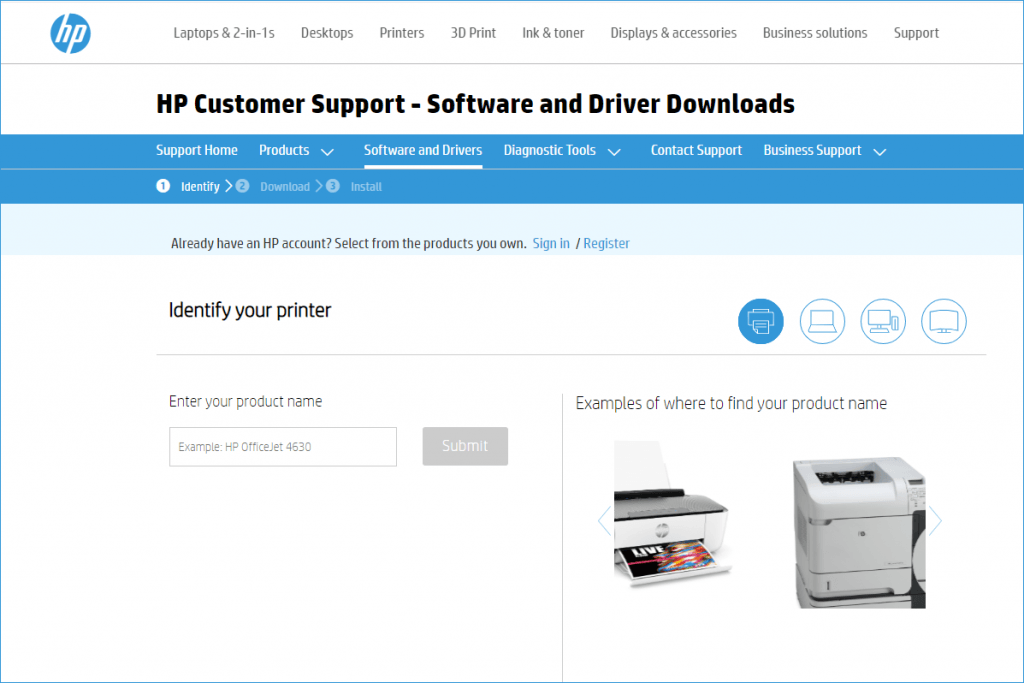The height and width of the screenshot is (683, 1024).
Task: Expand the Business Support dropdown
Action: pyautogui.click(x=824, y=151)
